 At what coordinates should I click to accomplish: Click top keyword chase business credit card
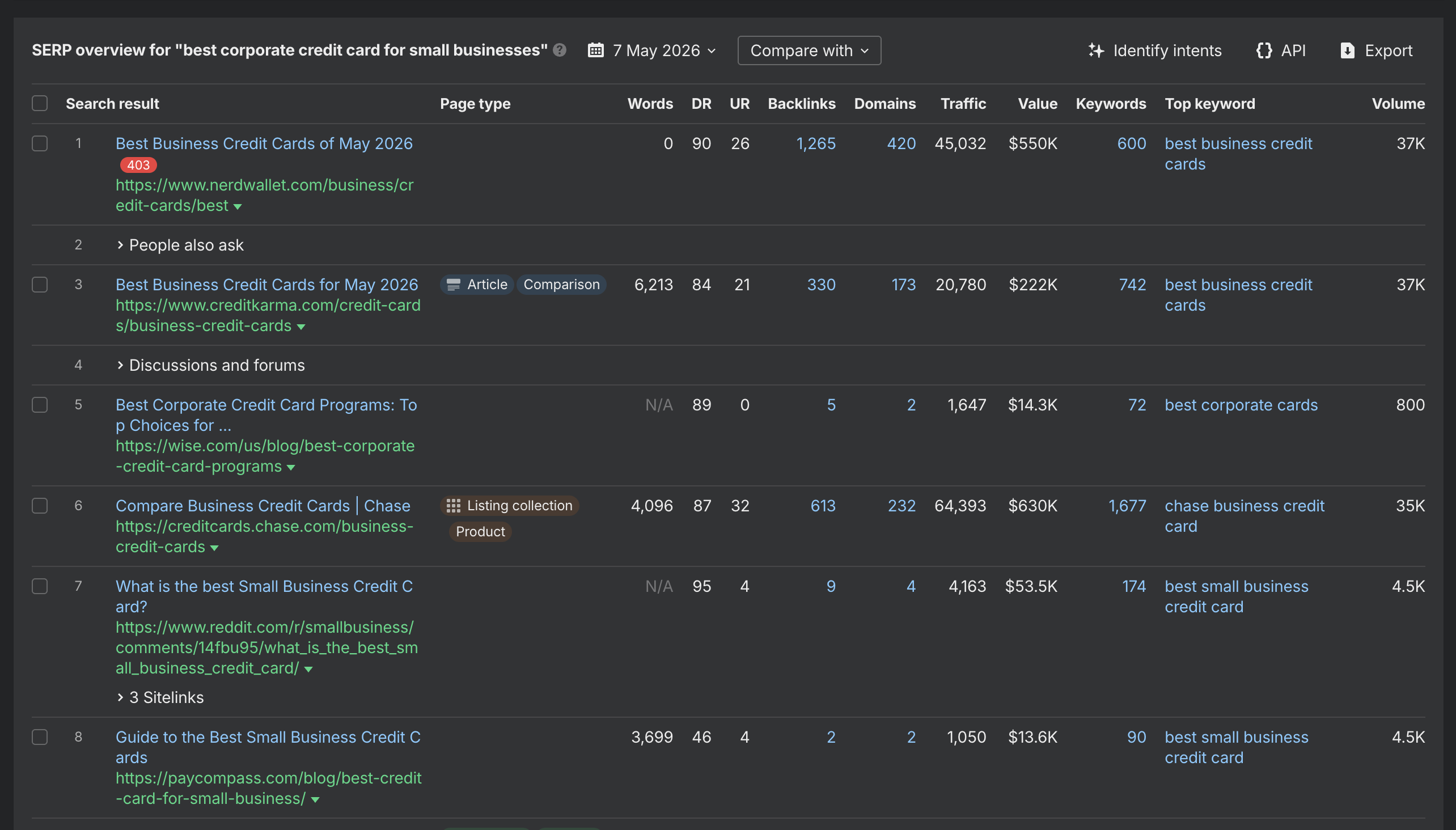[1245, 516]
